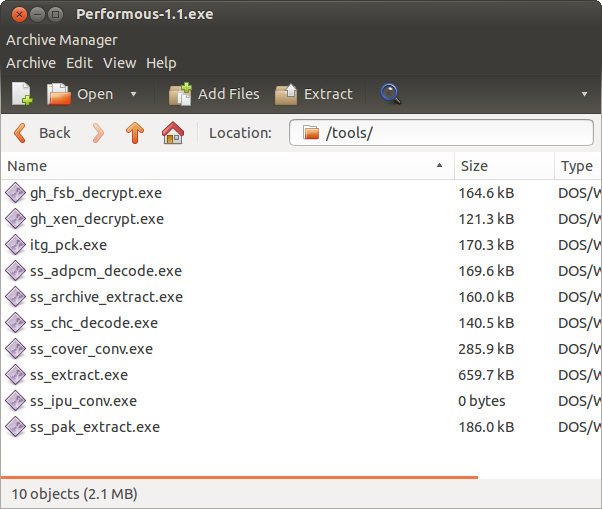
Task: Go Back to the previous location
Action: 42,133
